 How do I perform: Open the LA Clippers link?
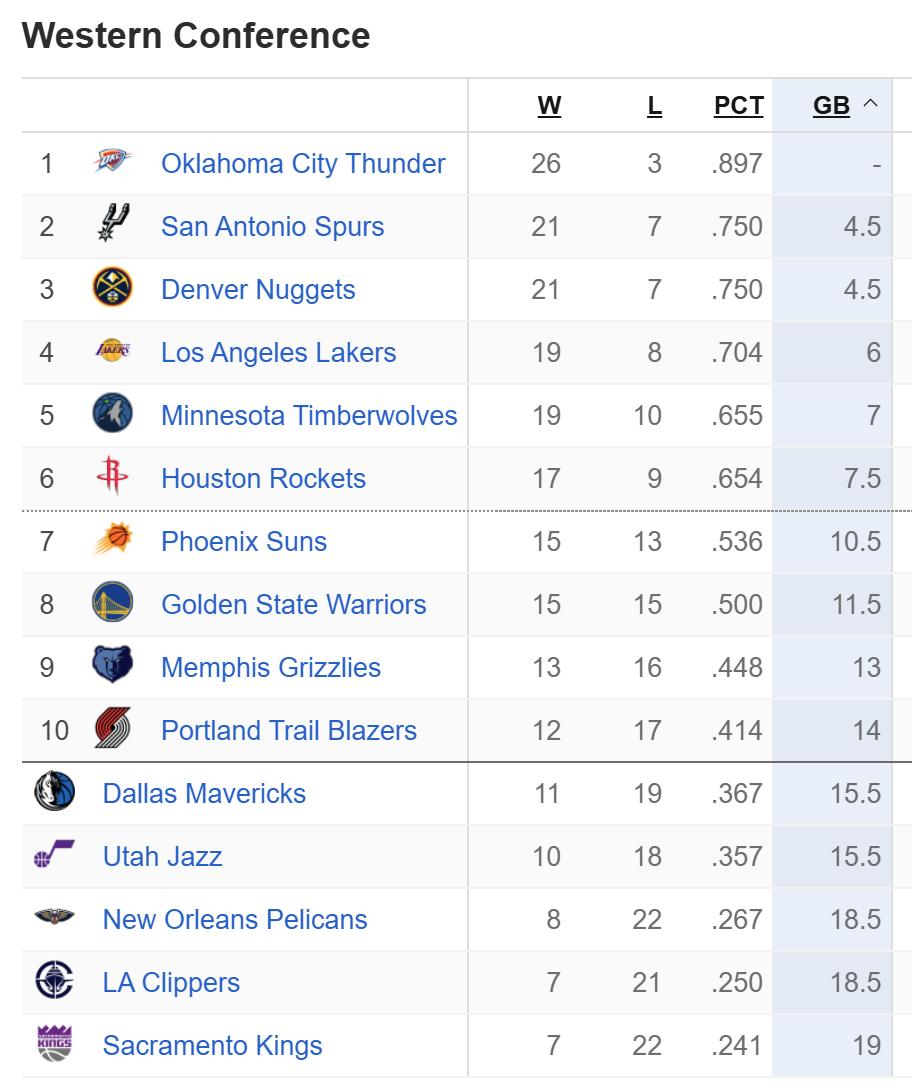pos(171,982)
